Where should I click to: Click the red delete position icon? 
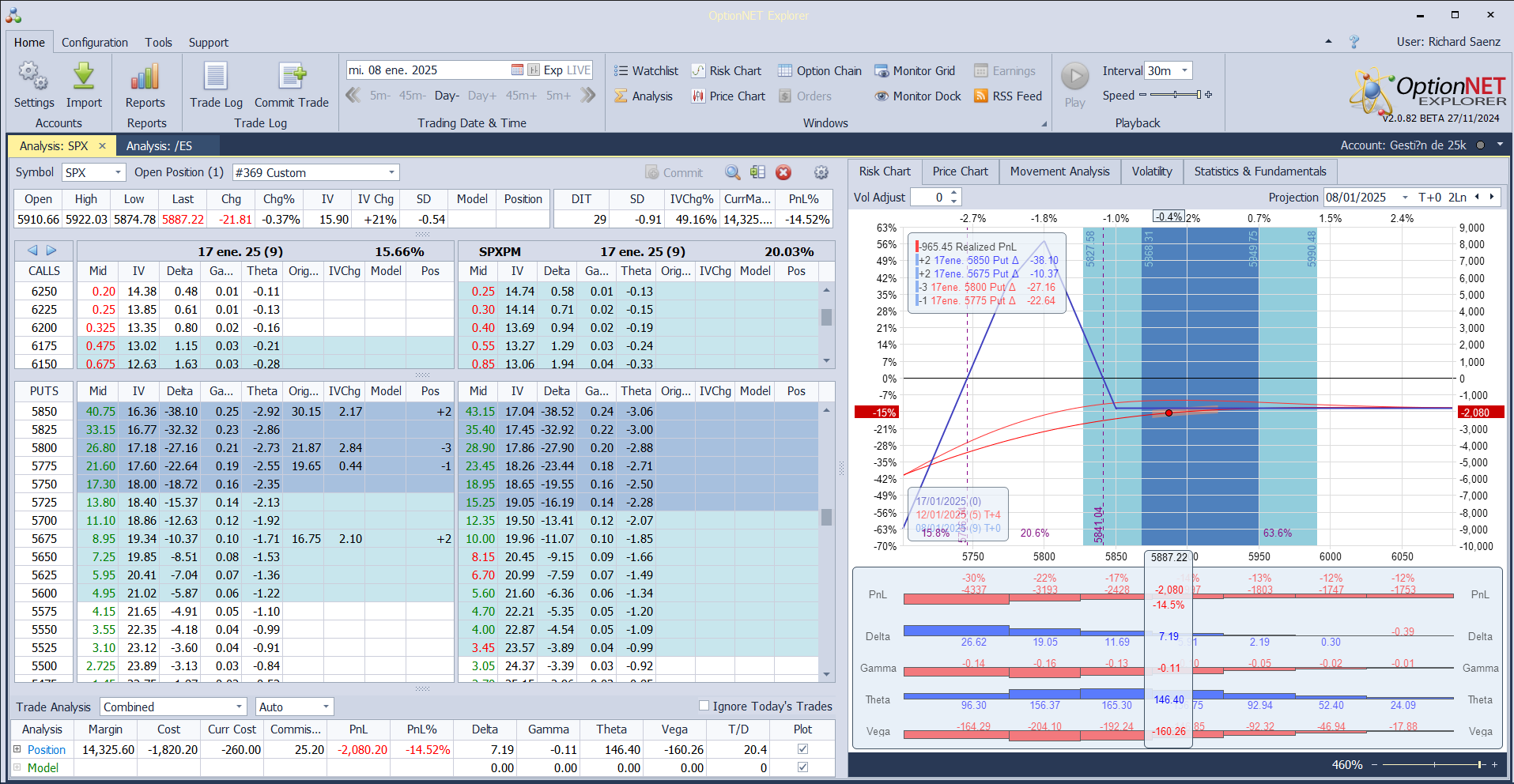coord(783,173)
